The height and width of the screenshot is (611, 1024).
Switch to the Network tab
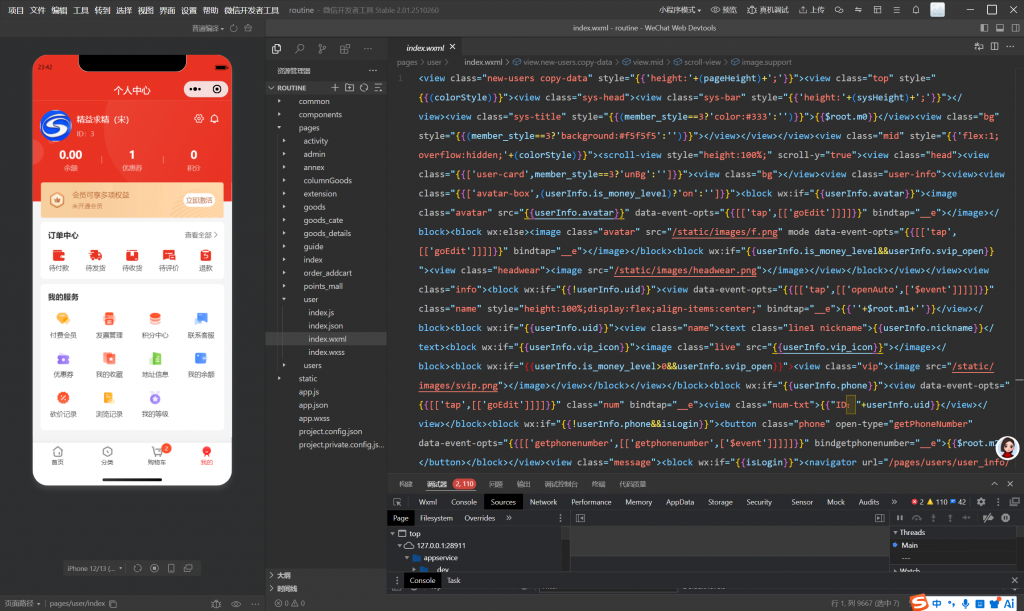click(543, 502)
